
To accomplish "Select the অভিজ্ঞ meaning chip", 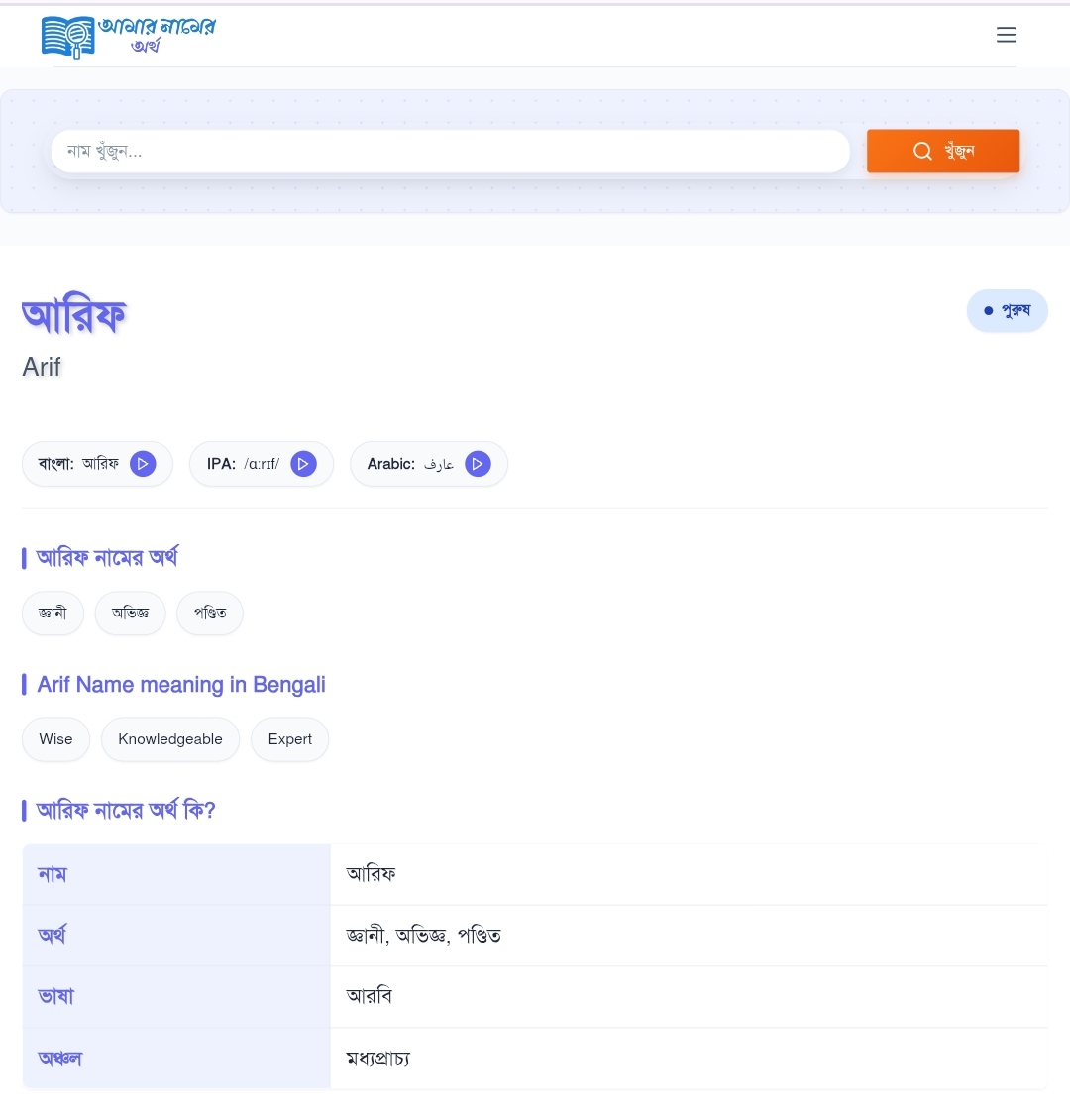I will tap(131, 613).
